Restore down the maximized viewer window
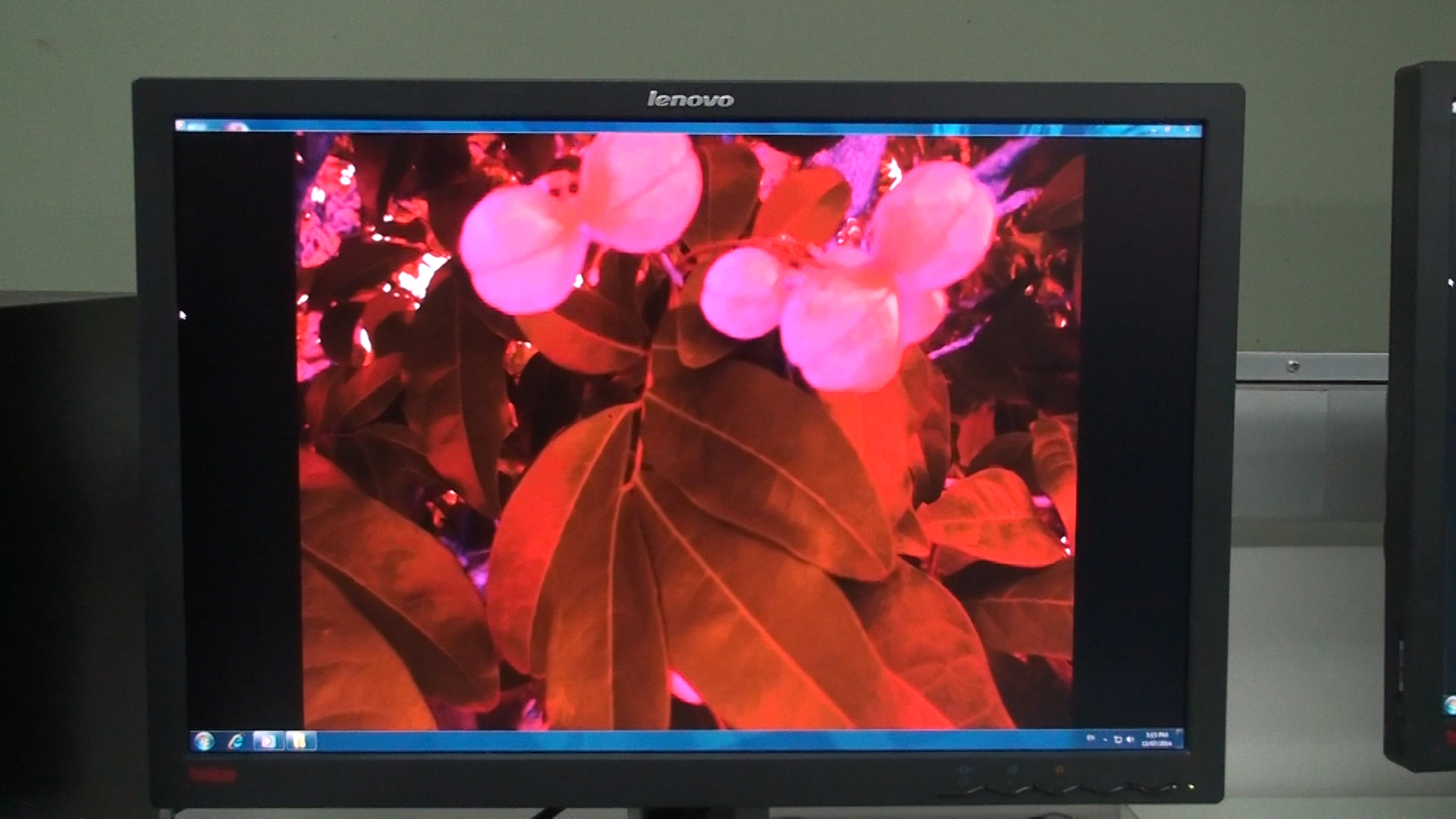This screenshot has height=819, width=1456. coord(1169,130)
